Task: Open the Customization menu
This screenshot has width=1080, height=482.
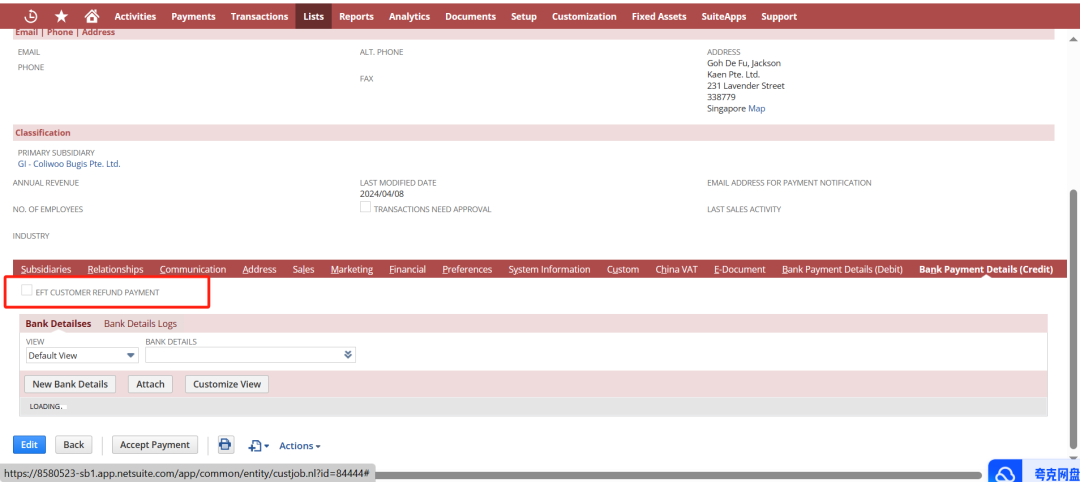Action: pos(584,16)
